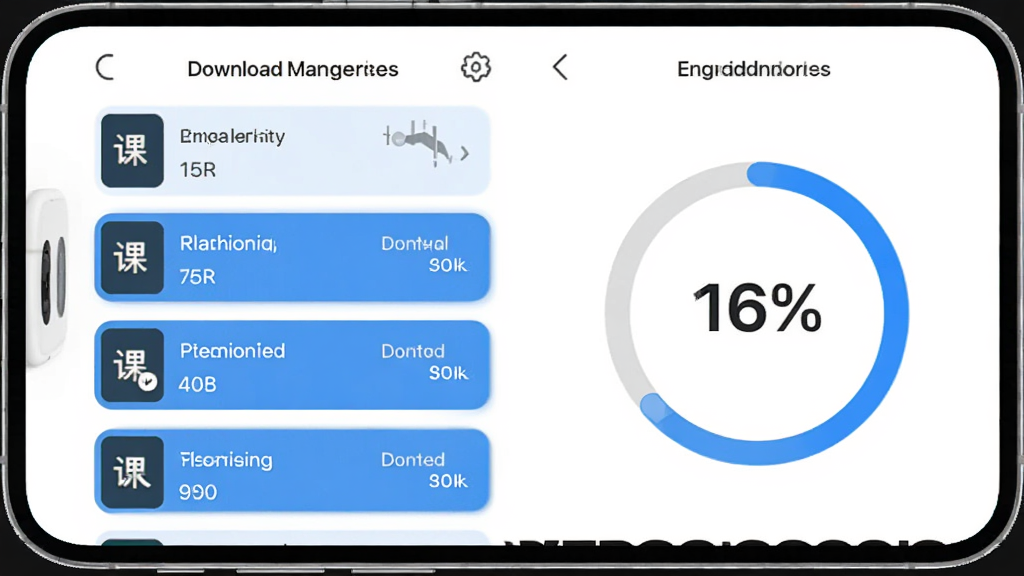Tap the course icon in the Rlathioniq row
The height and width of the screenshot is (576, 1024).
[x=132, y=257]
